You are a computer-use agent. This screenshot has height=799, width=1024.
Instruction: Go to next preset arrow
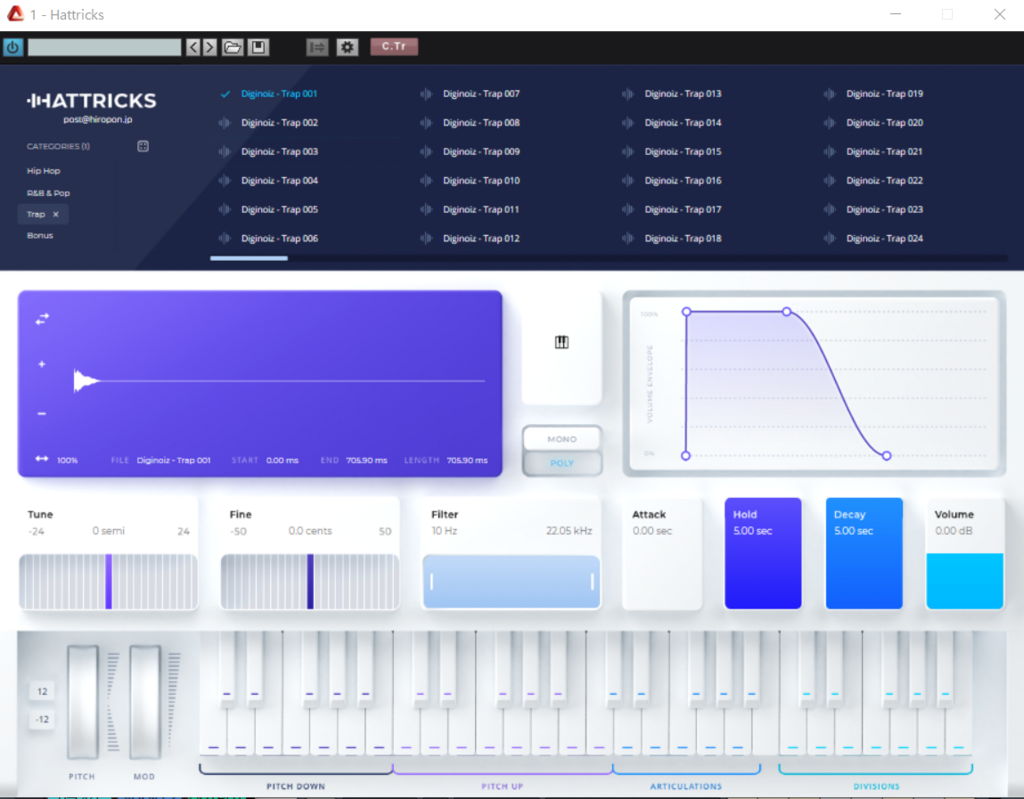tap(210, 47)
